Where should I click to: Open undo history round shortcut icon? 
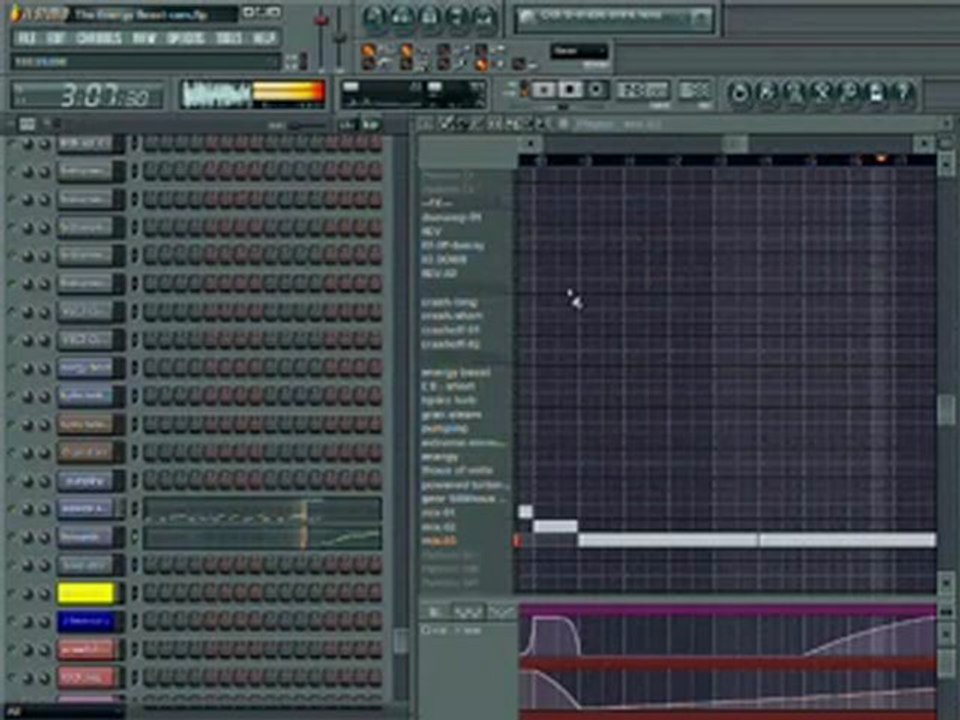point(739,93)
